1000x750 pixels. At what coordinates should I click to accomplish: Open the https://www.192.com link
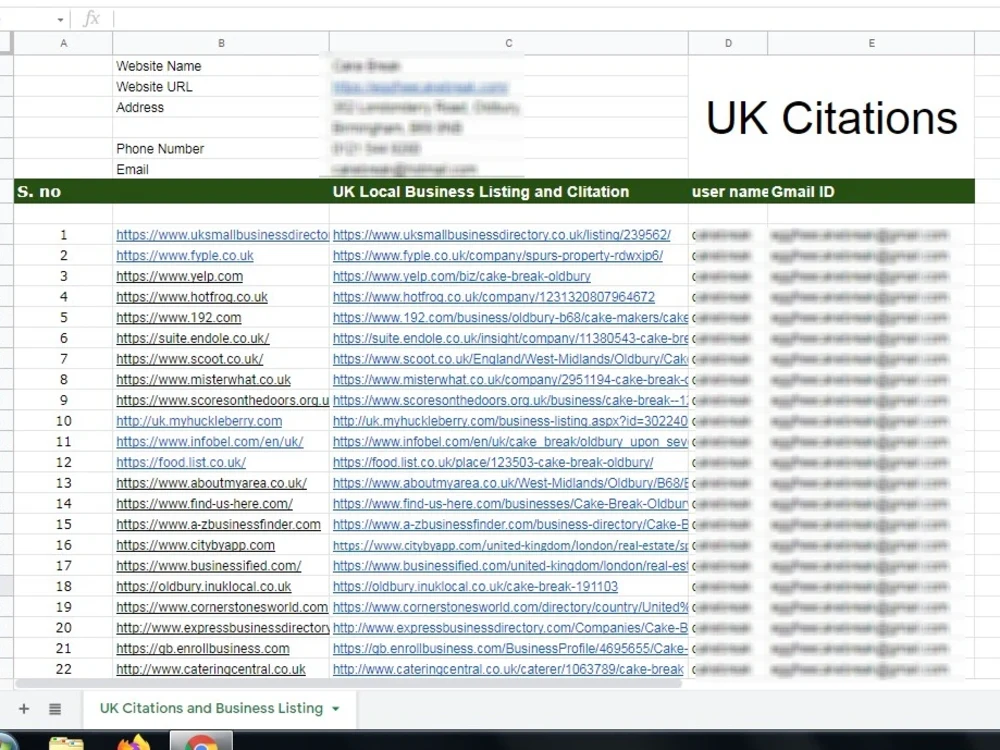click(x=179, y=318)
